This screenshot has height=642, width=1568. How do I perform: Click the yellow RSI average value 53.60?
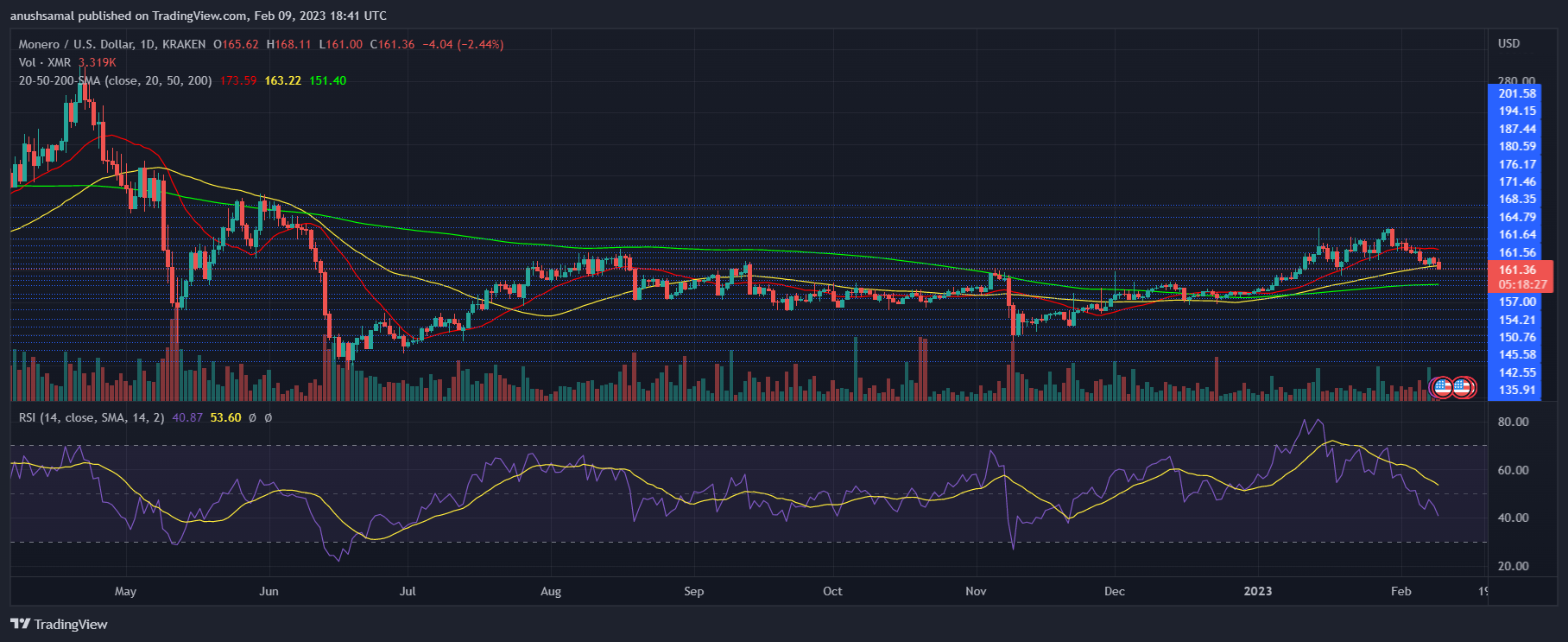(x=225, y=417)
